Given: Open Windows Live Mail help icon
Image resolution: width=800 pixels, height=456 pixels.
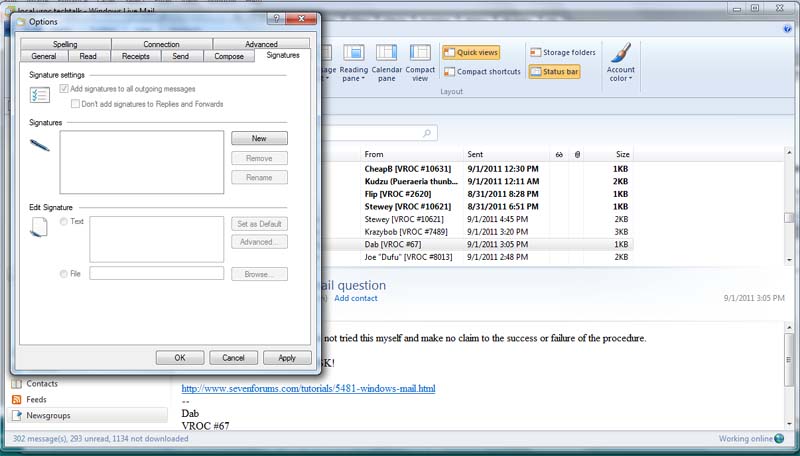Looking at the screenshot, I should coord(787,29).
